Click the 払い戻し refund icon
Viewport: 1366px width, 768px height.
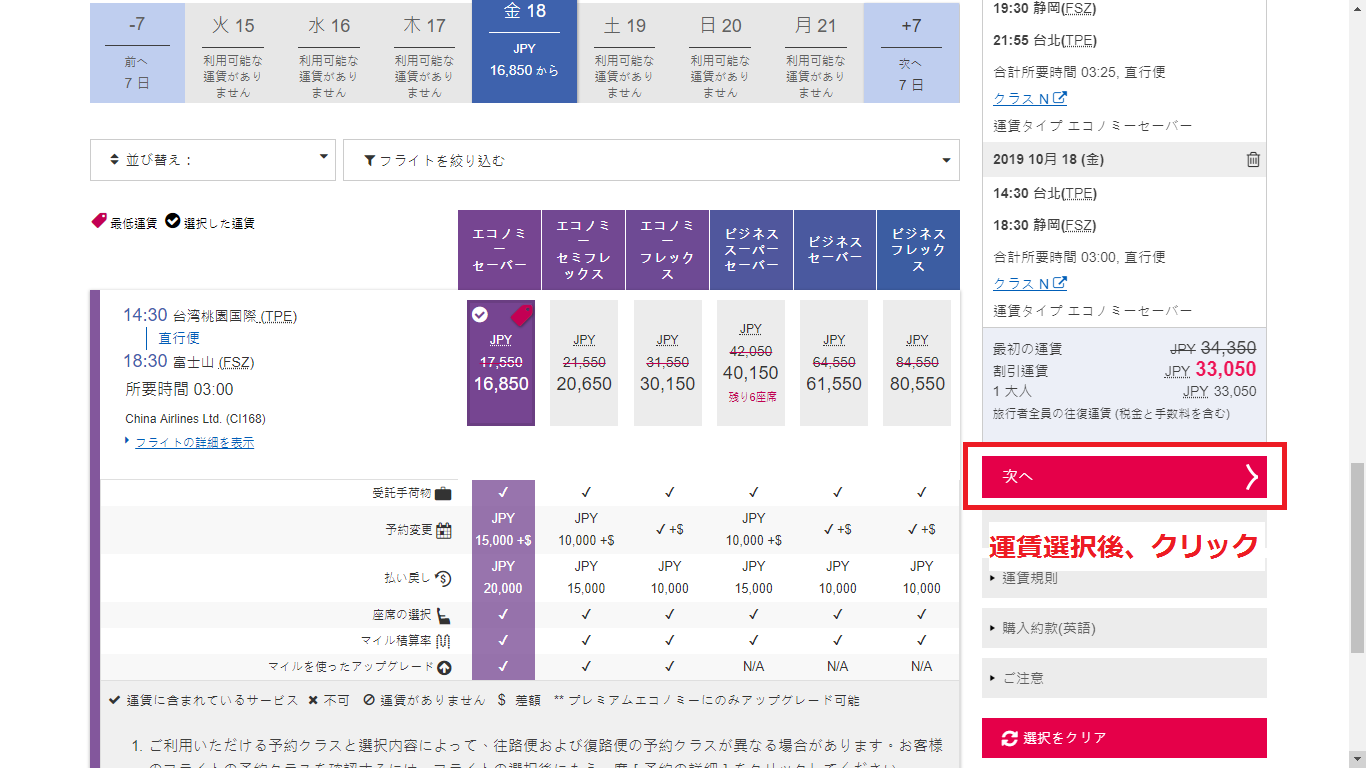pyautogui.click(x=443, y=577)
